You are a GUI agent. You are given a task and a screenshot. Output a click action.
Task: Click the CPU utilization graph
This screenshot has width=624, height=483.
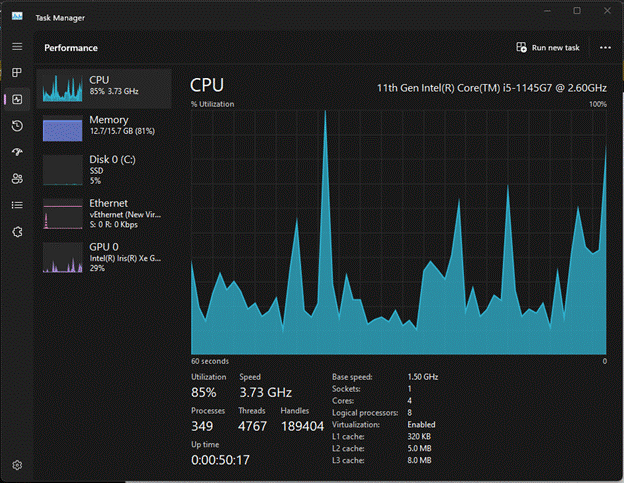click(399, 232)
